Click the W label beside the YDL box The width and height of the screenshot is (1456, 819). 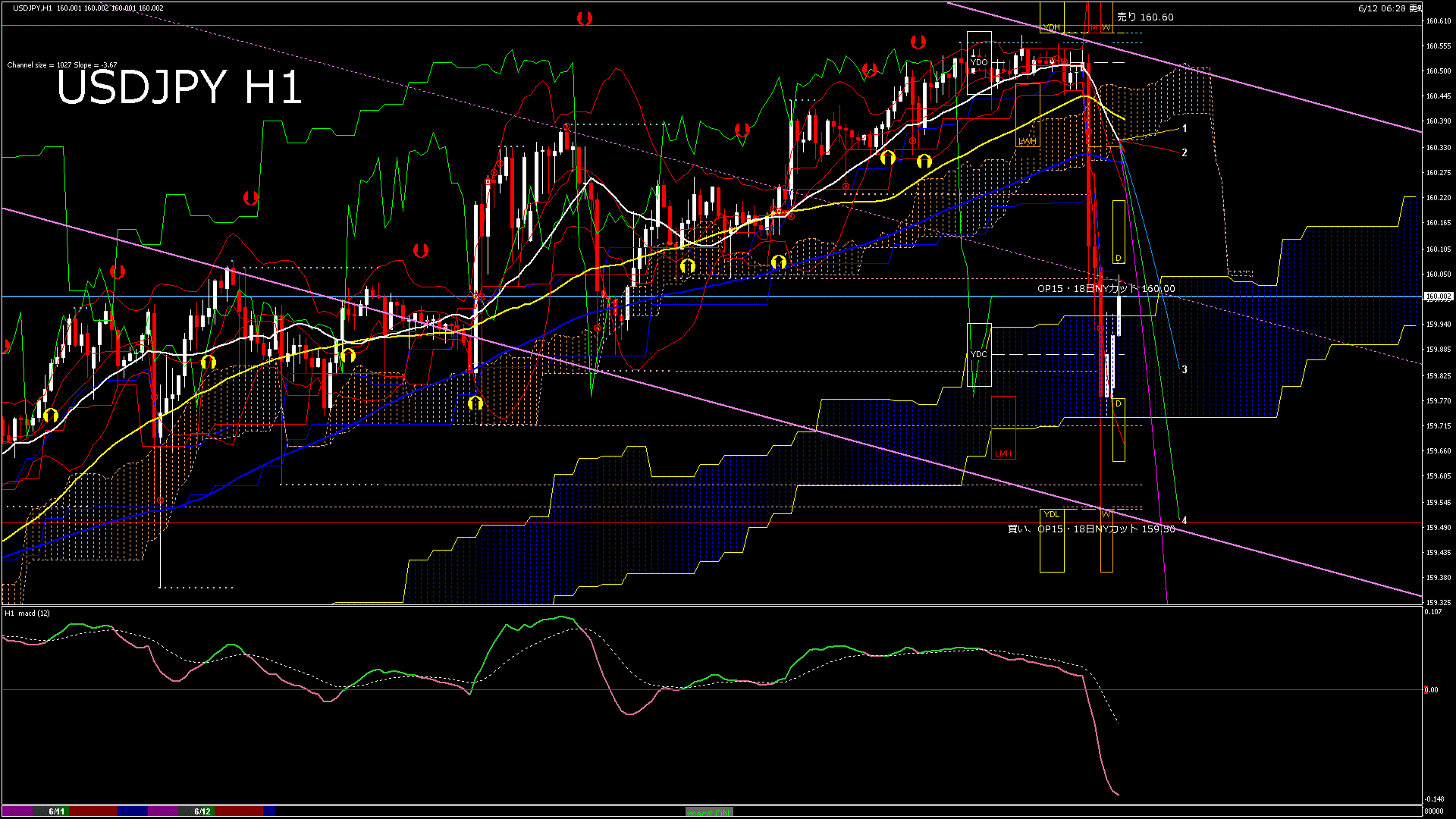[1106, 514]
